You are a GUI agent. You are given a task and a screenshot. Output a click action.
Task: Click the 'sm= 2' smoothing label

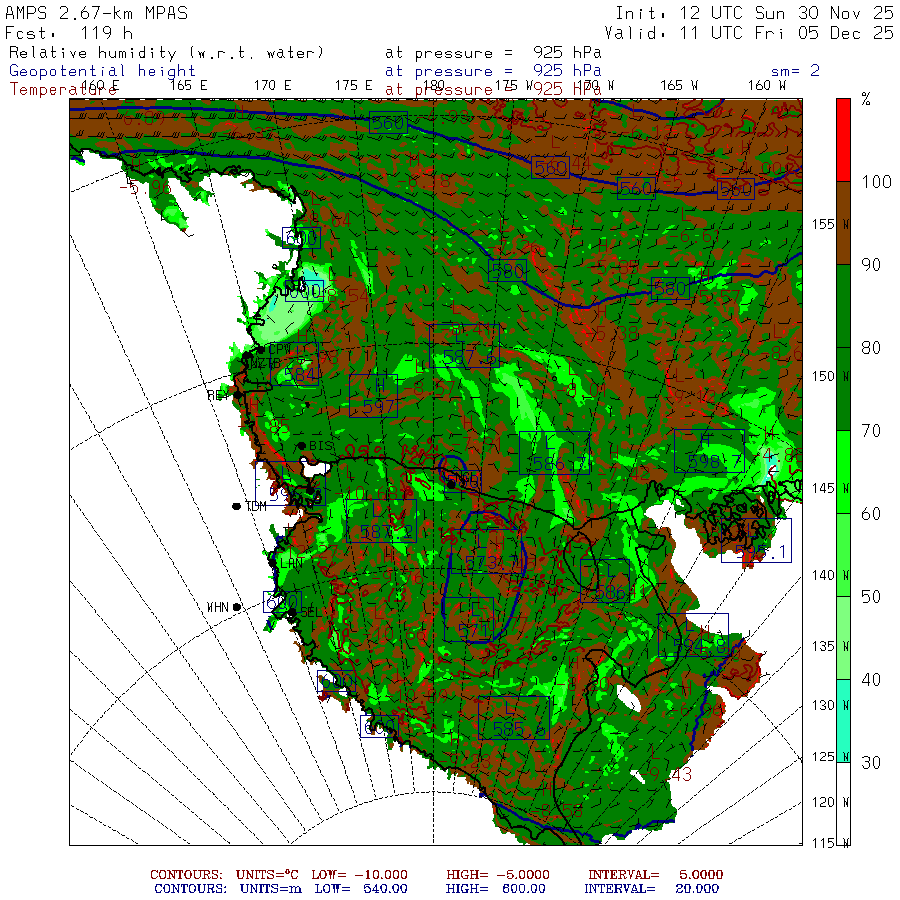click(x=795, y=71)
